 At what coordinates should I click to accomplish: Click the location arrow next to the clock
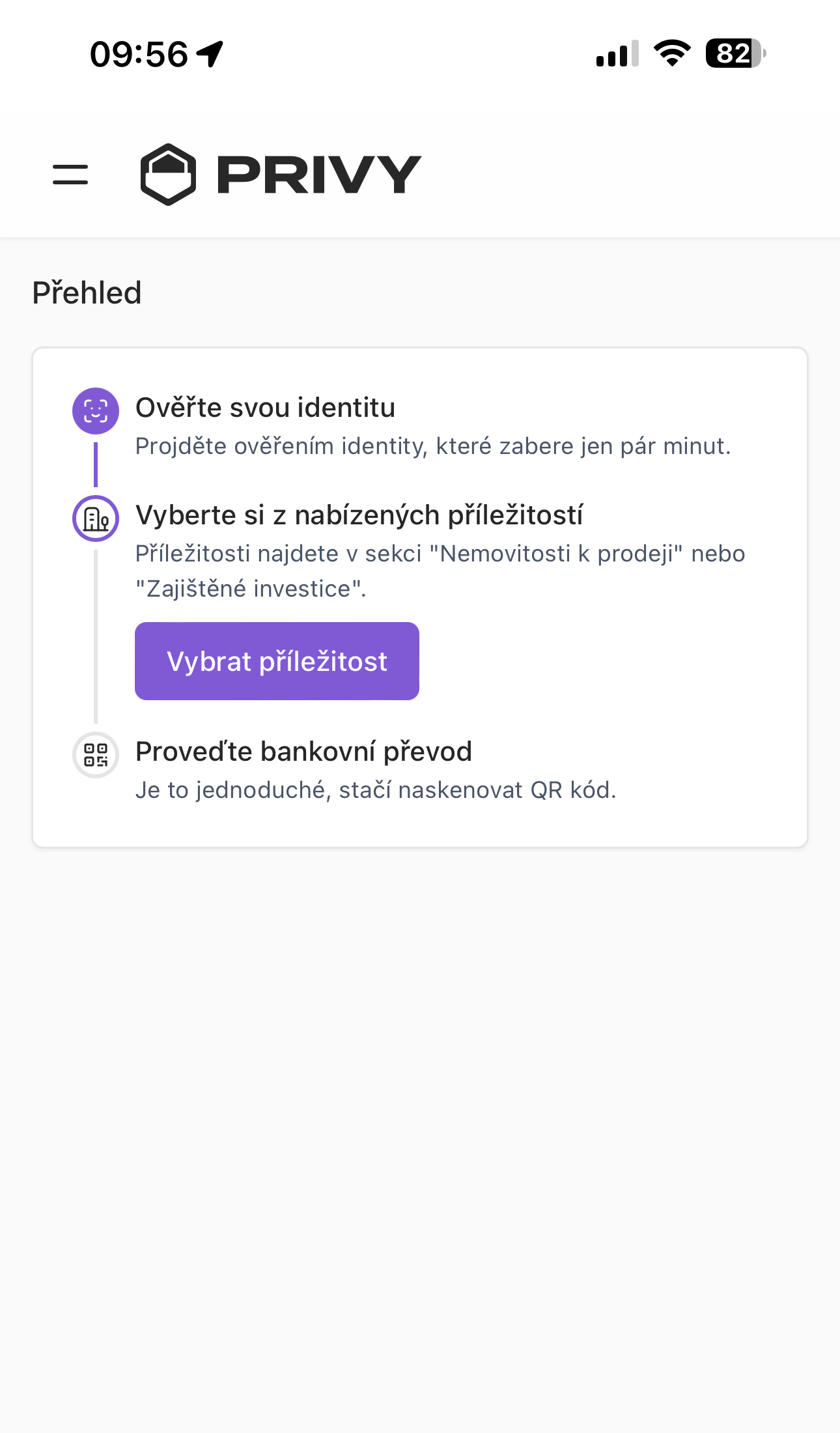click(210, 52)
